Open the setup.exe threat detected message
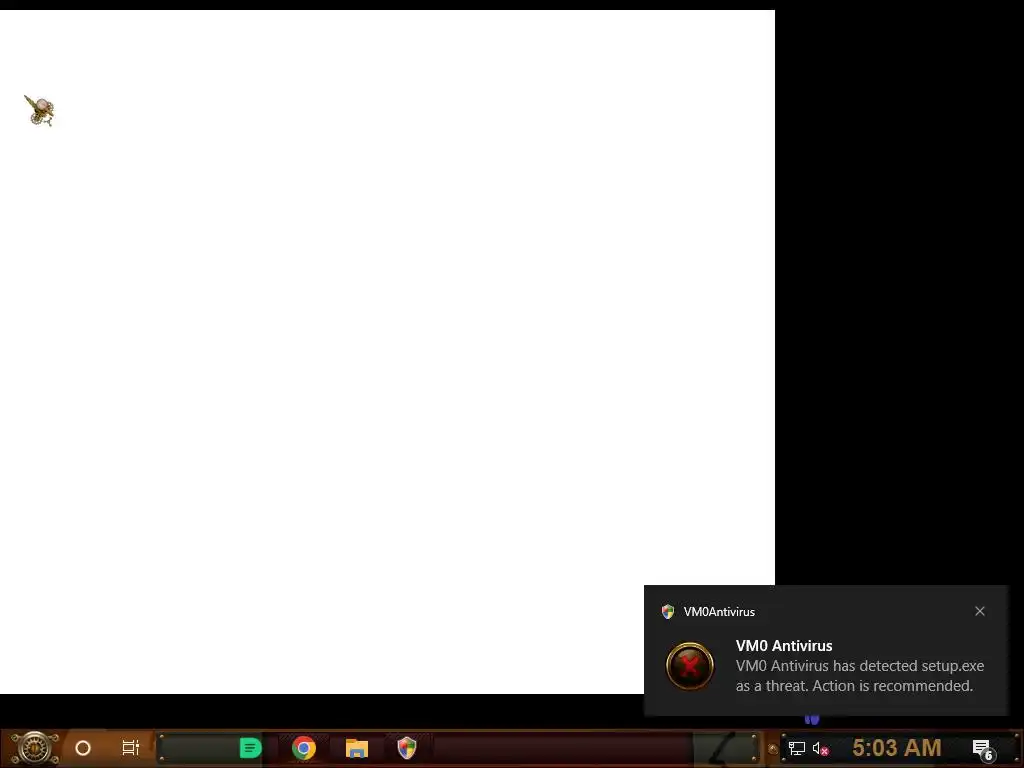Viewport: 1024px width, 768px height. click(859, 676)
